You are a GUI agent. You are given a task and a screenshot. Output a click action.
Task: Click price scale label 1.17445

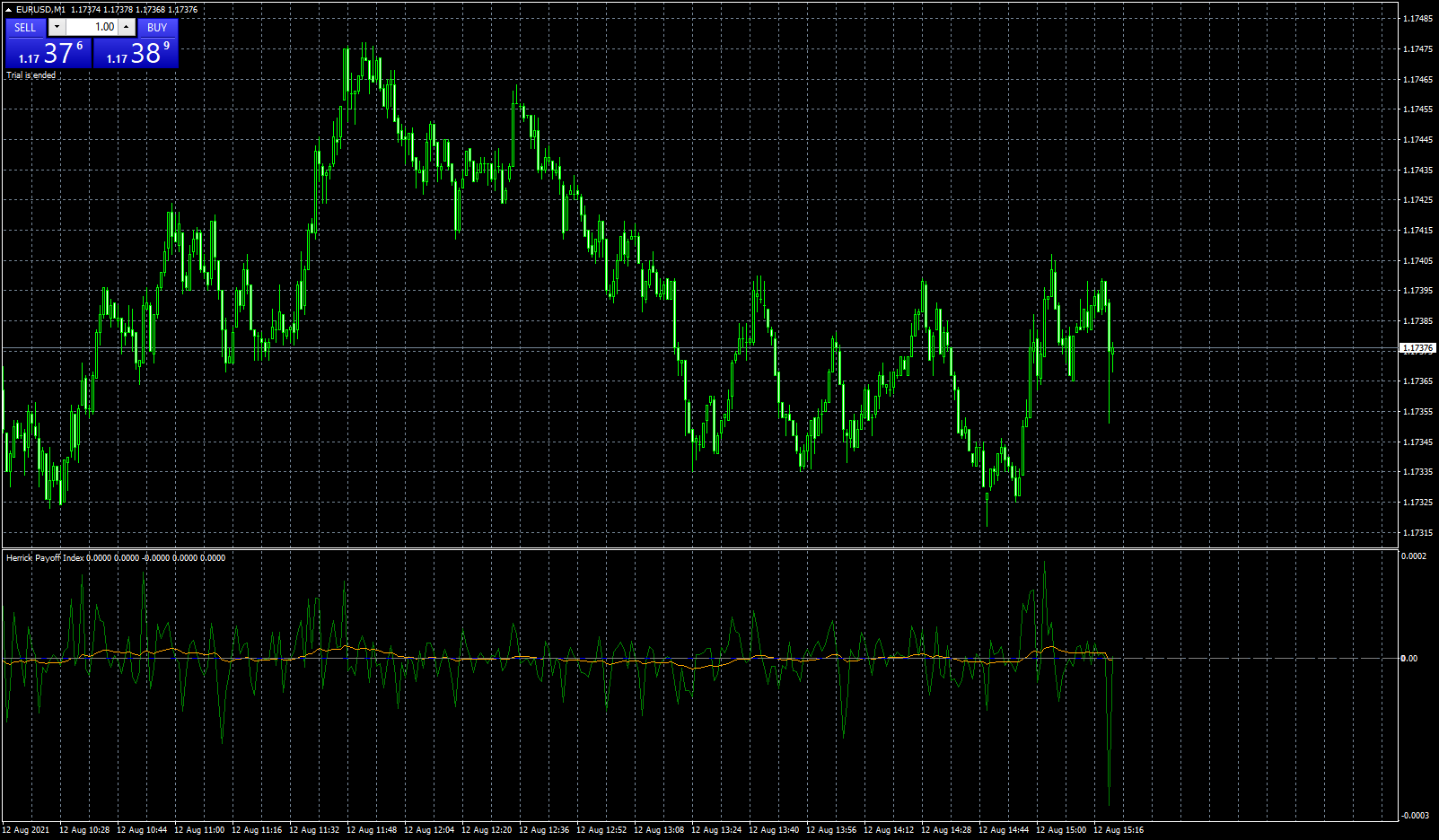1417,139
